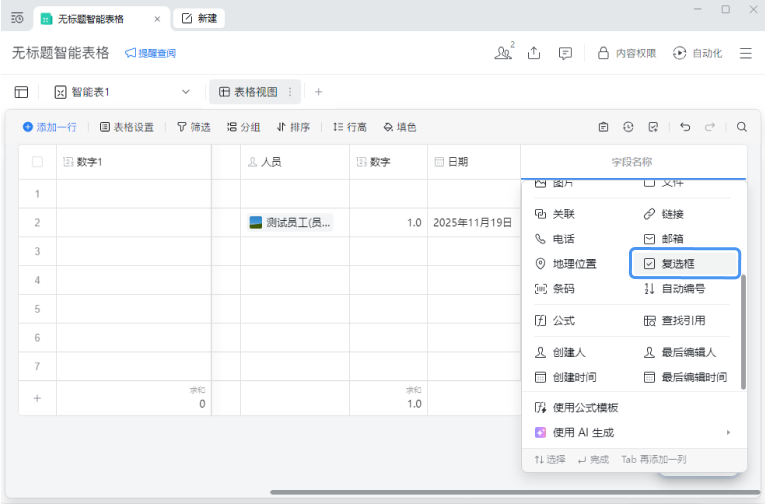Open the 行高 row height option
This screenshot has height=504, width=765.
coord(350,127)
